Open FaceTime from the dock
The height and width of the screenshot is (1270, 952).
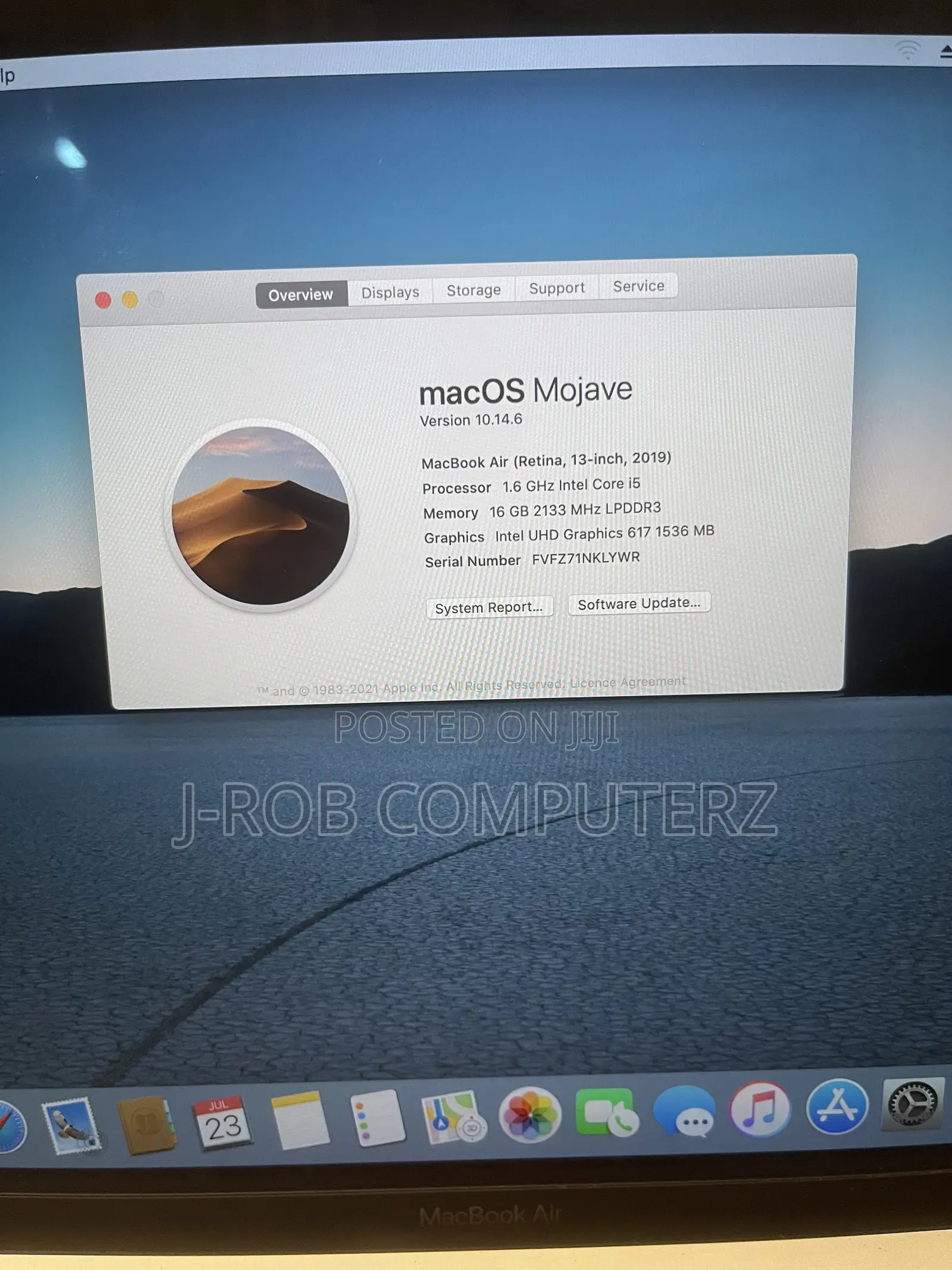coord(607,1113)
